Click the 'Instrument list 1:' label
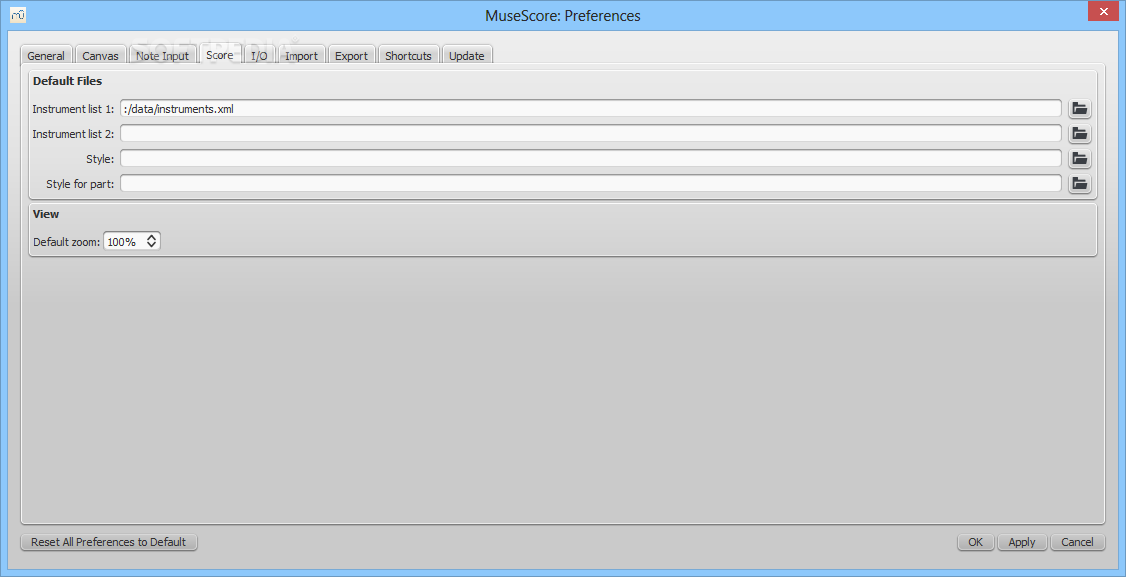 [73, 109]
